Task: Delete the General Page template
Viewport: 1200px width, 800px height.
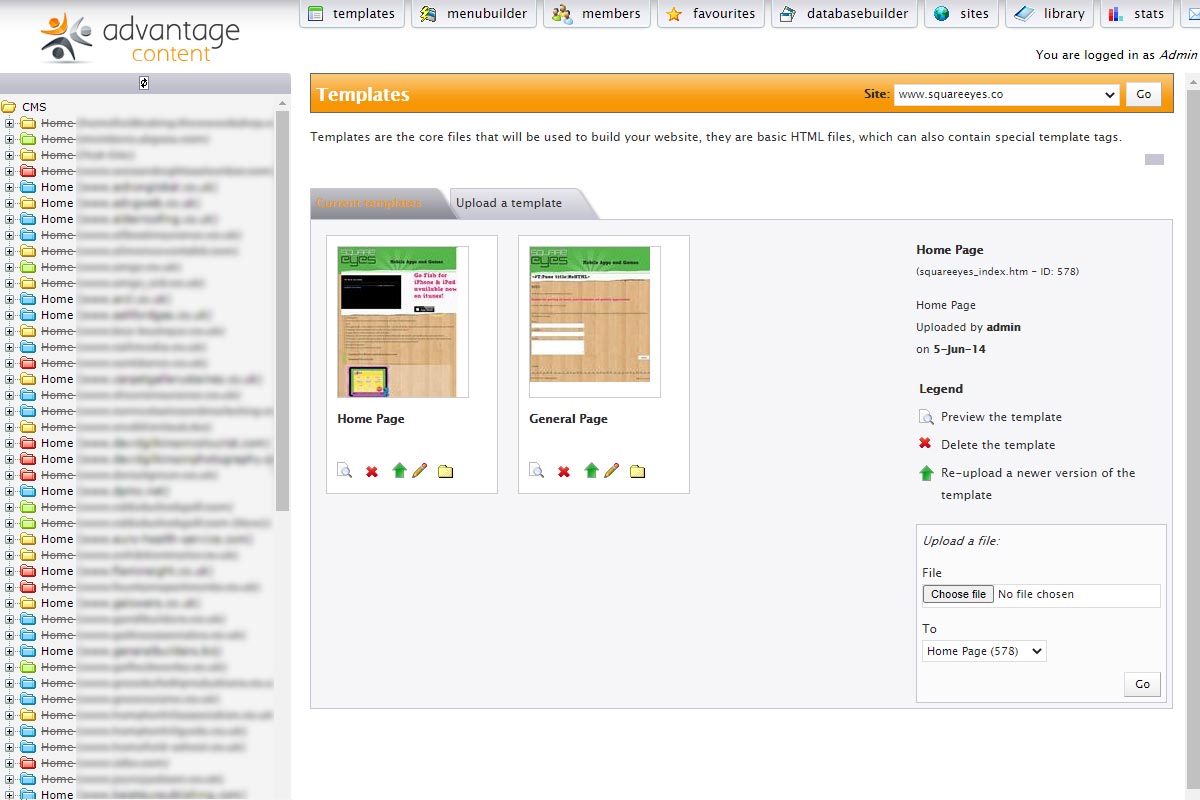Action: [x=564, y=471]
